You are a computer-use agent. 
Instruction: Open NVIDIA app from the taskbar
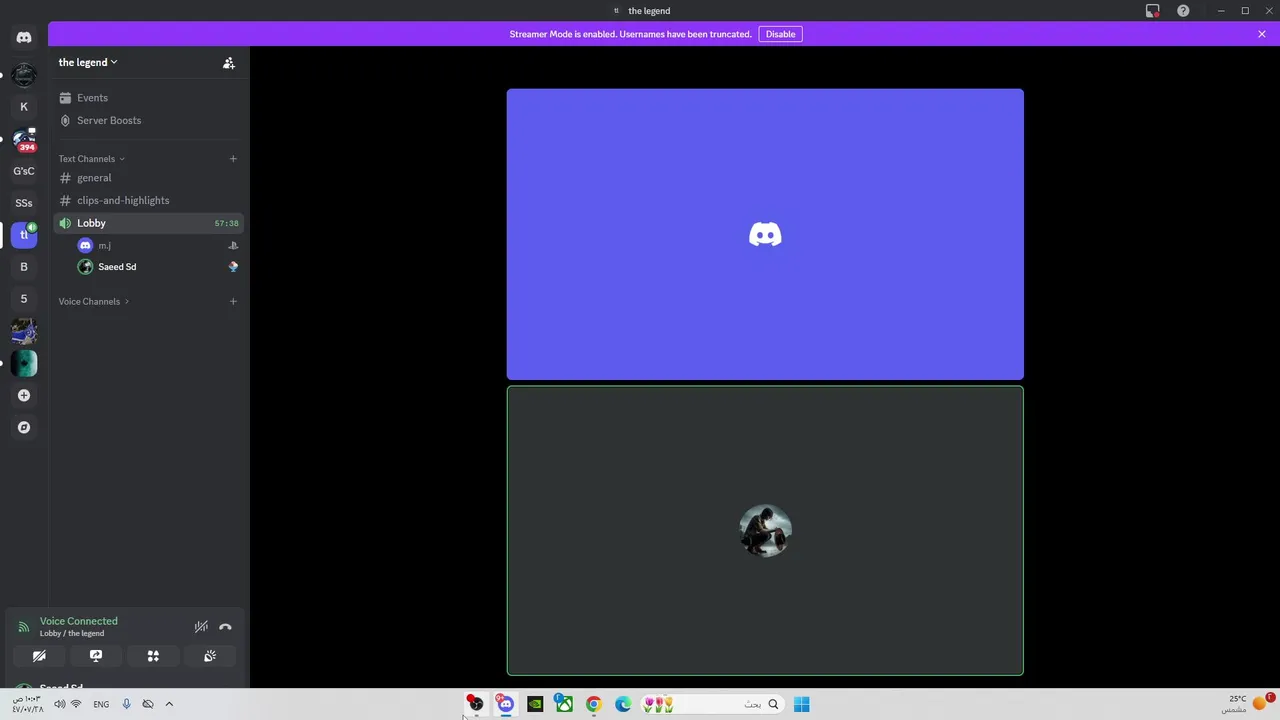(x=535, y=704)
